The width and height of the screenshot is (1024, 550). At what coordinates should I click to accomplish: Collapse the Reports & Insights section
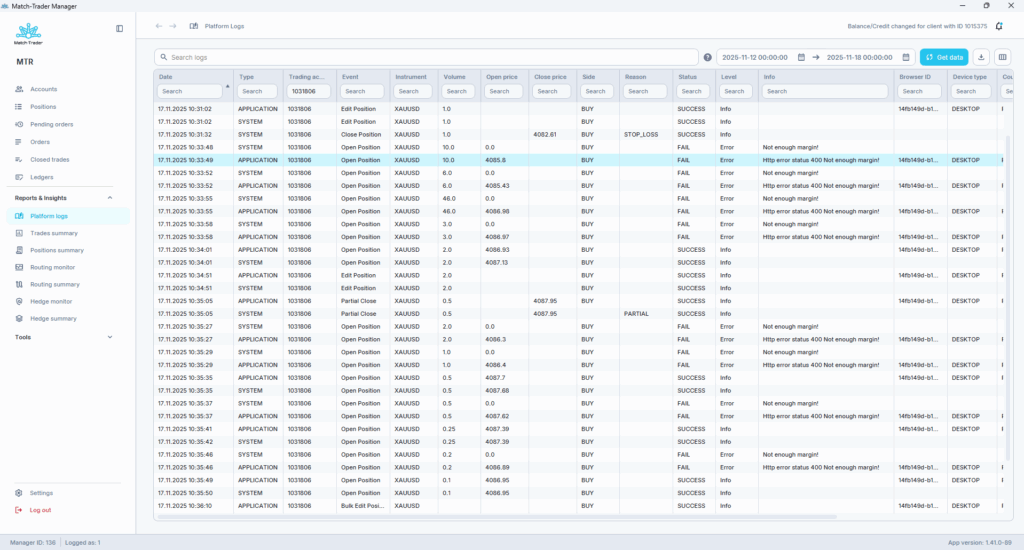110,198
